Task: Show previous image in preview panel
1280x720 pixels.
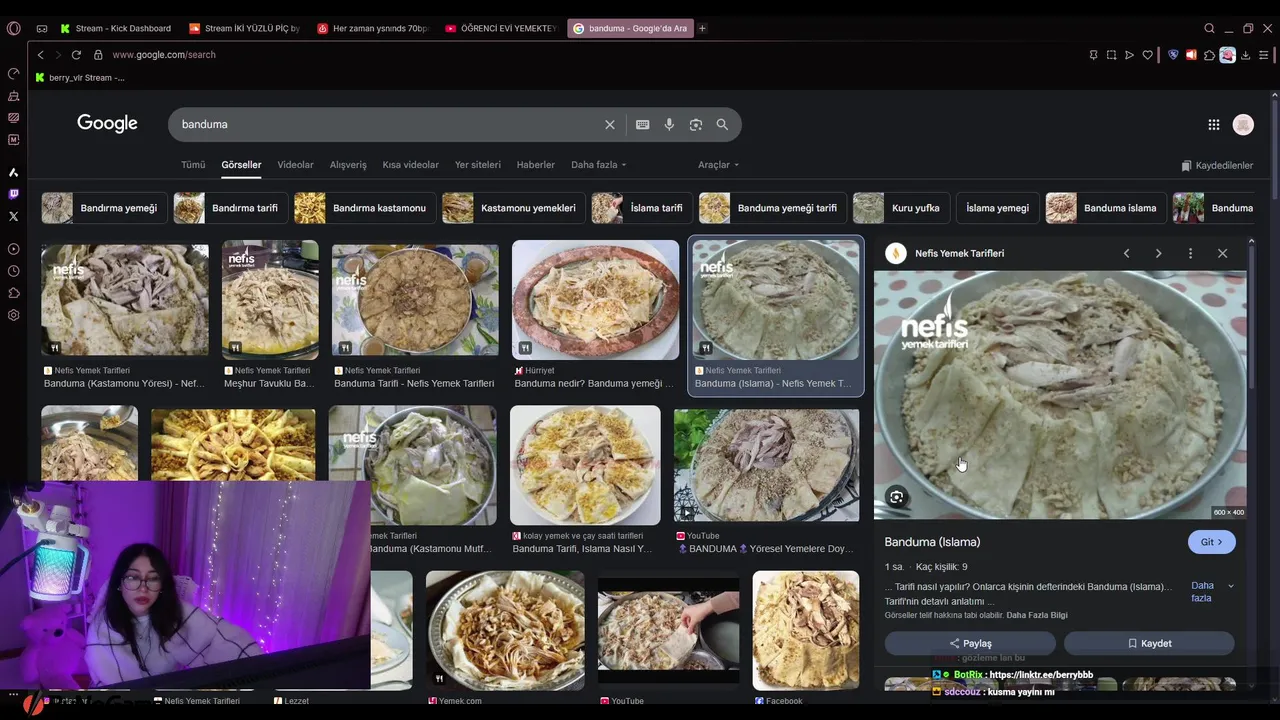Action: click(1126, 253)
